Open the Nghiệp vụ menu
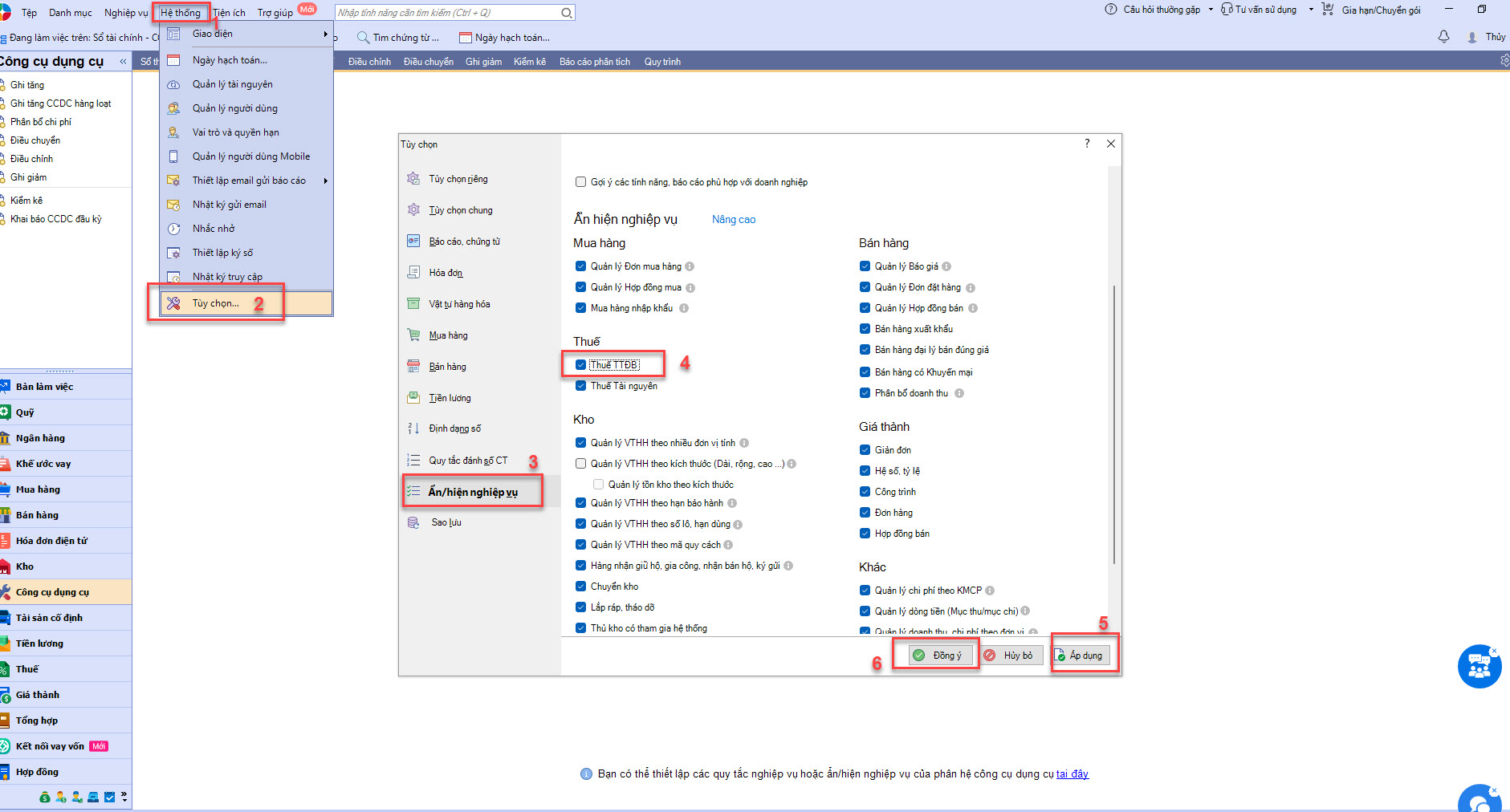The image size is (1510, 812). (125, 13)
